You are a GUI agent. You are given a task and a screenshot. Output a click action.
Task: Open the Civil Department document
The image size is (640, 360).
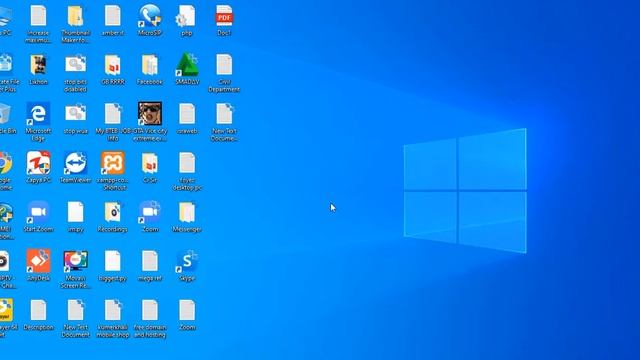224,73
